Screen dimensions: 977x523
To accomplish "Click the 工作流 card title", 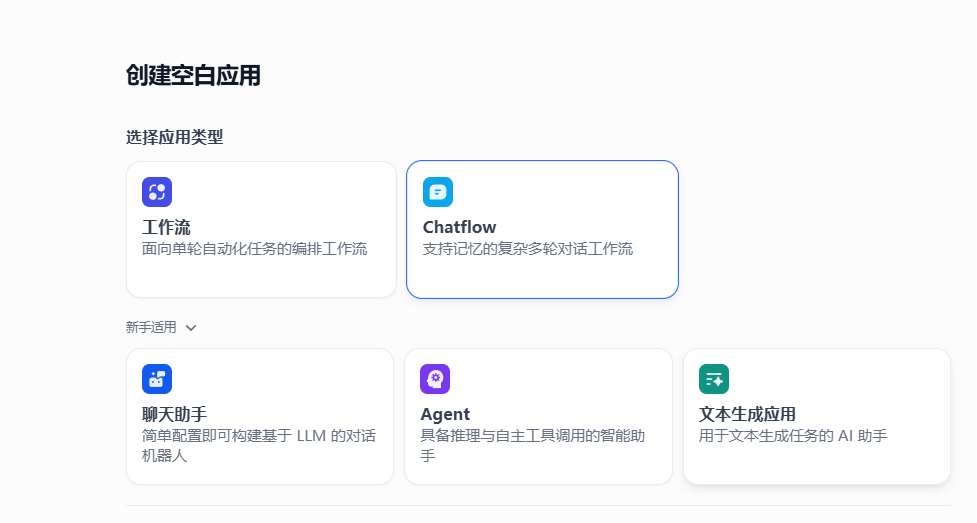I will (x=166, y=227).
